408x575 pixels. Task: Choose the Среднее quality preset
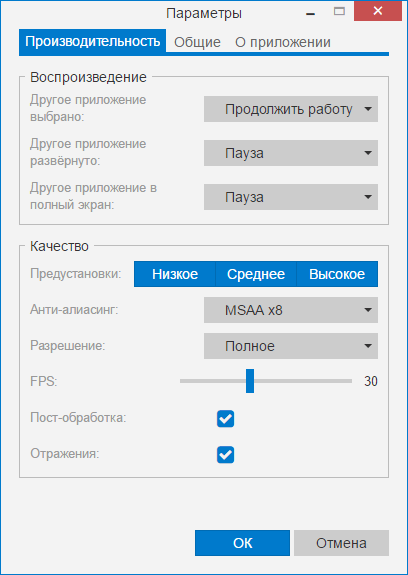pyautogui.click(x=256, y=274)
